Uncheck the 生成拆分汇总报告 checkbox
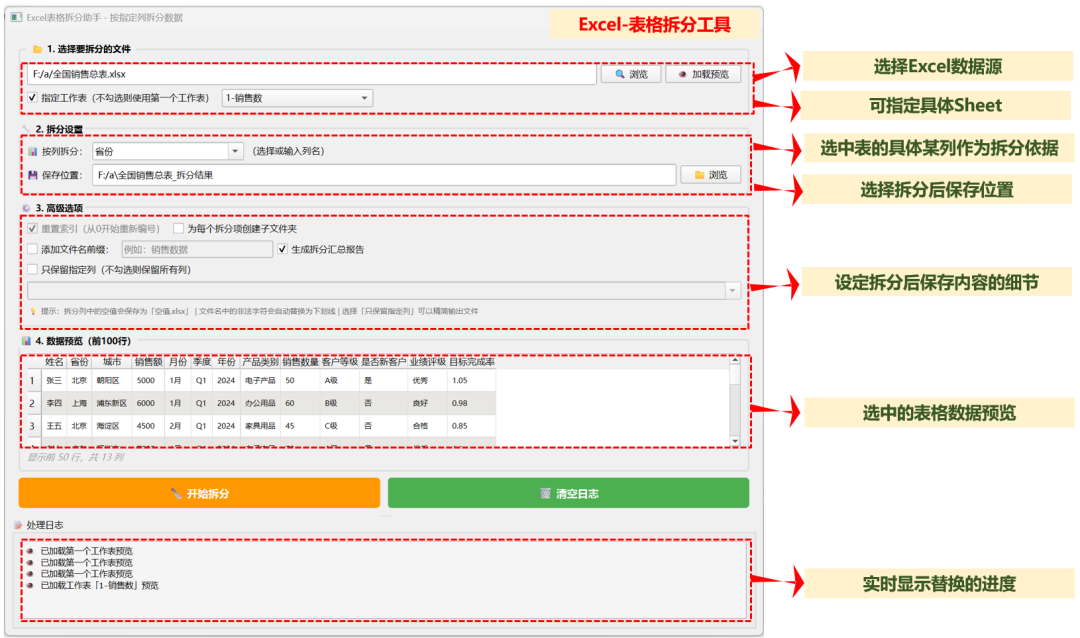The image size is (1080, 638). (x=282, y=249)
